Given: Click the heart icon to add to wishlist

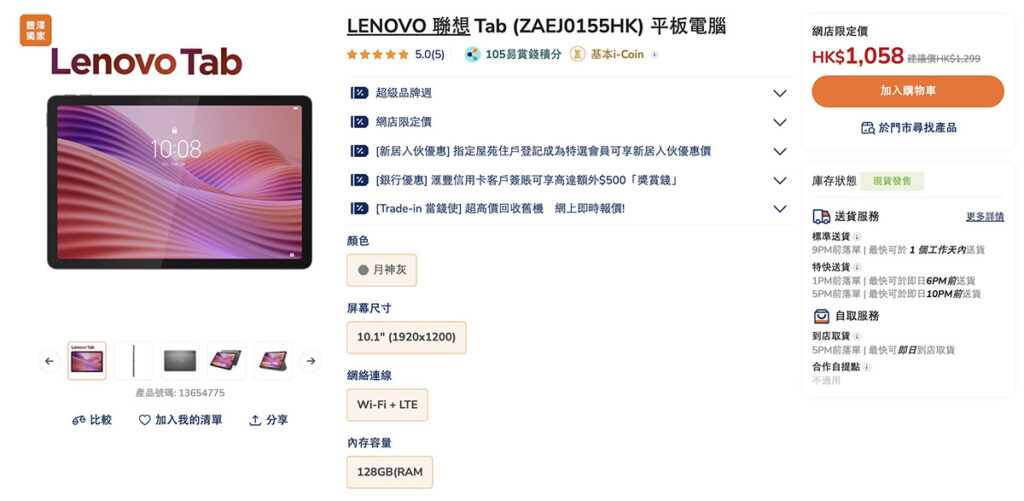Looking at the screenshot, I should click(x=144, y=421).
